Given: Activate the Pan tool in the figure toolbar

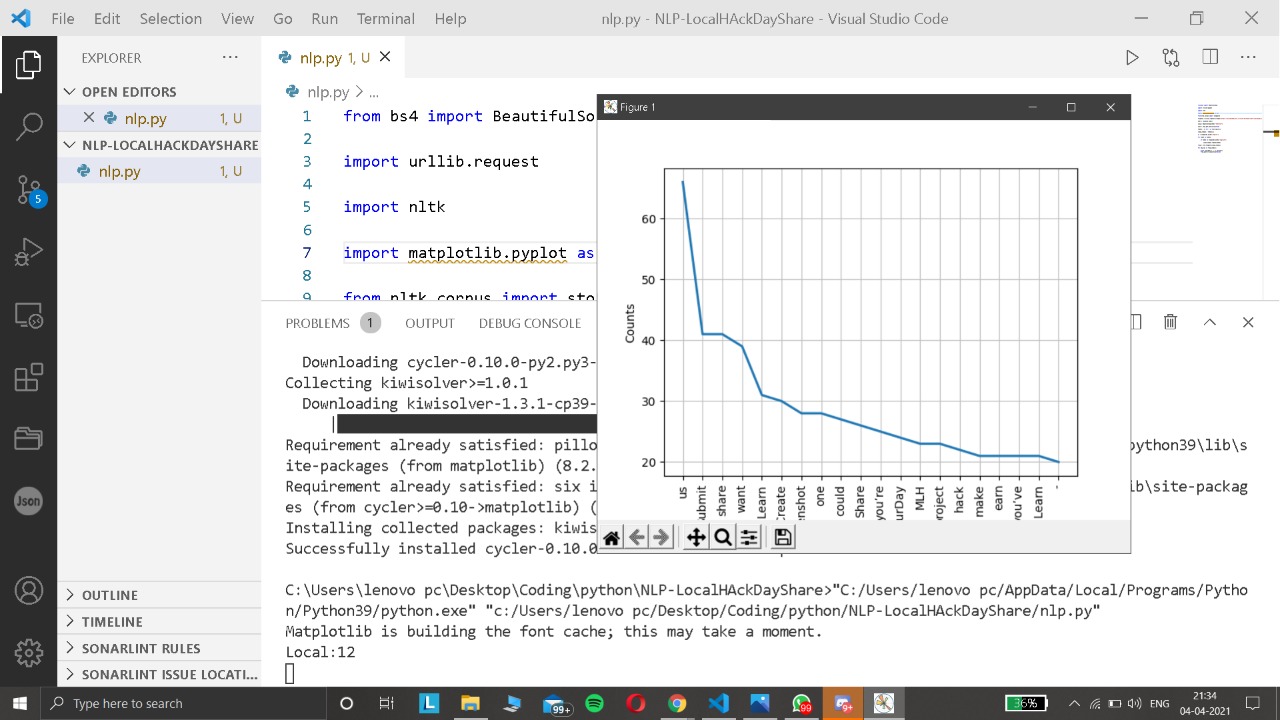Looking at the screenshot, I should pyautogui.click(x=695, y=537).
